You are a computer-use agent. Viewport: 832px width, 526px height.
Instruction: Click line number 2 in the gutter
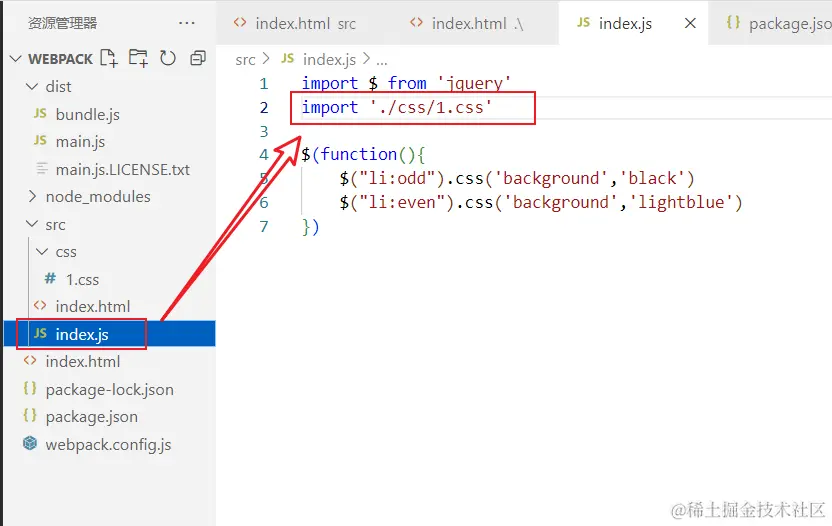pyautogui.click(x=264, y=108)
